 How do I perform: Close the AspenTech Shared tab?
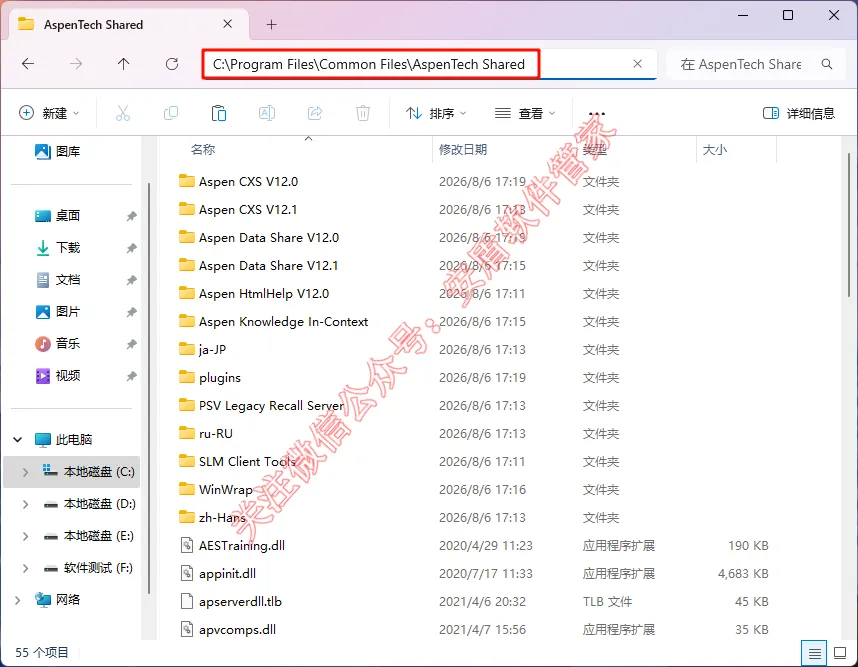228,24
